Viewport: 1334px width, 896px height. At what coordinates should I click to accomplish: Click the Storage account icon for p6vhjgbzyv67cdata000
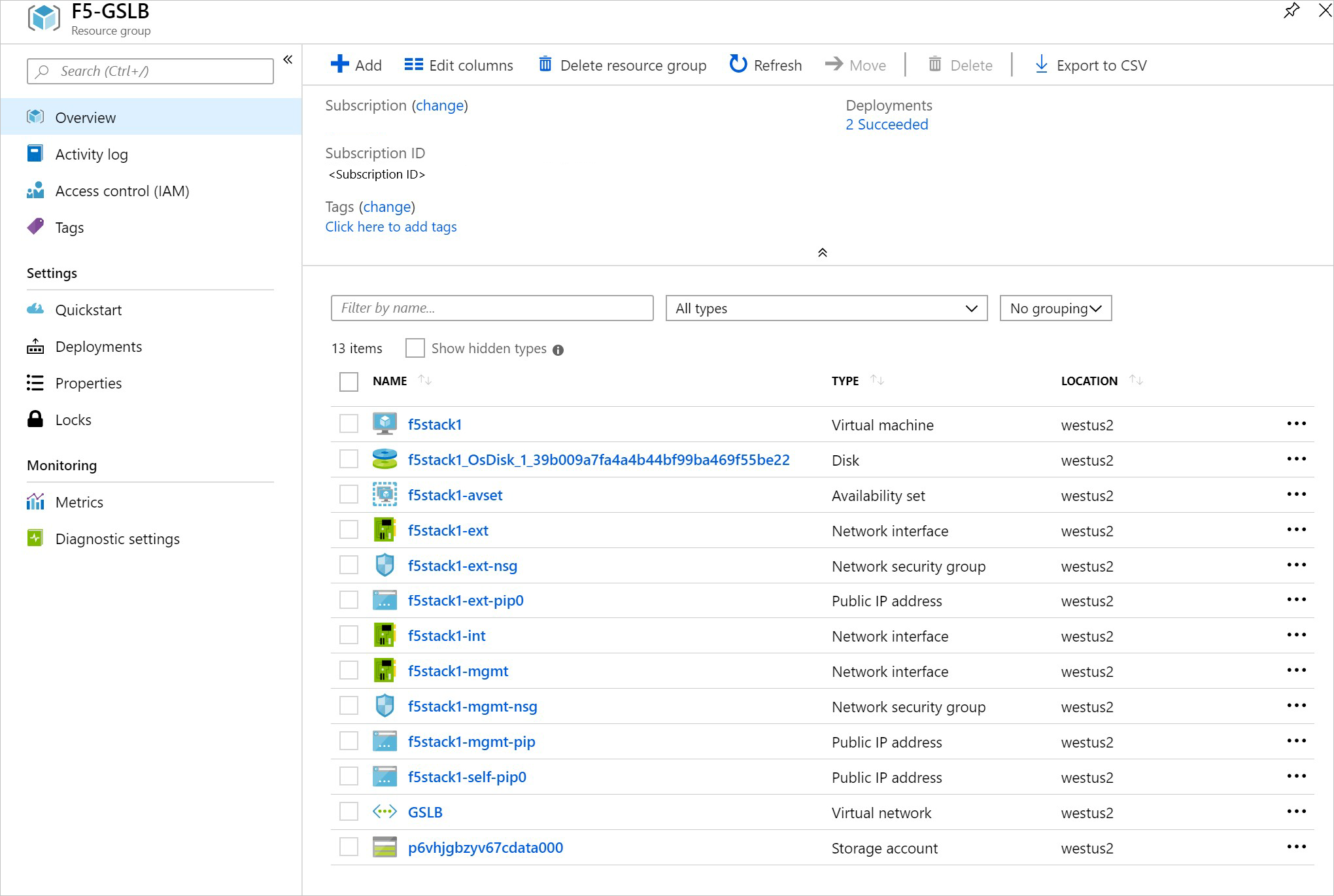(x=385, y=847)
